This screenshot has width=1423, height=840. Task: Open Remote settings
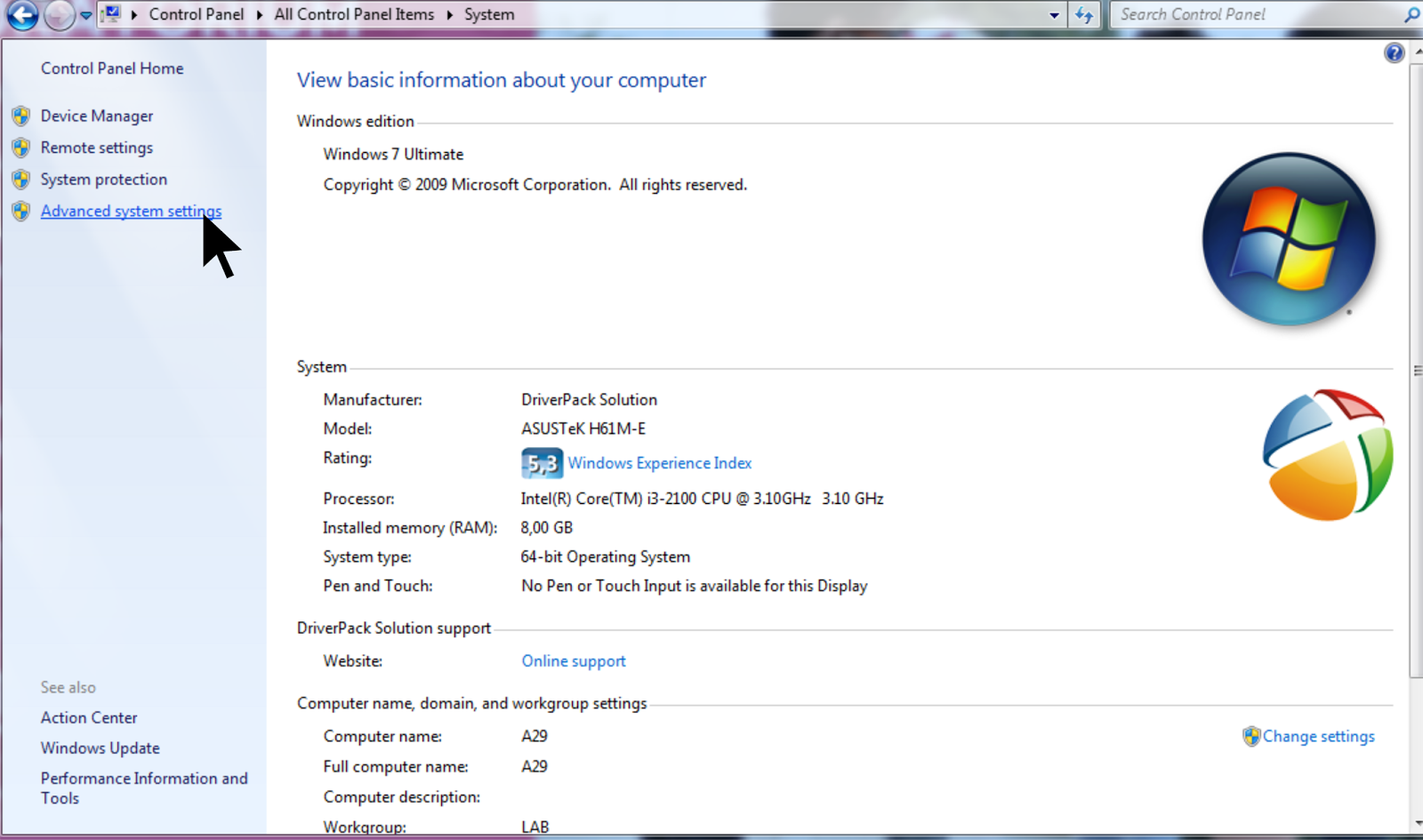pyautogui.click(x=97, y=148)
